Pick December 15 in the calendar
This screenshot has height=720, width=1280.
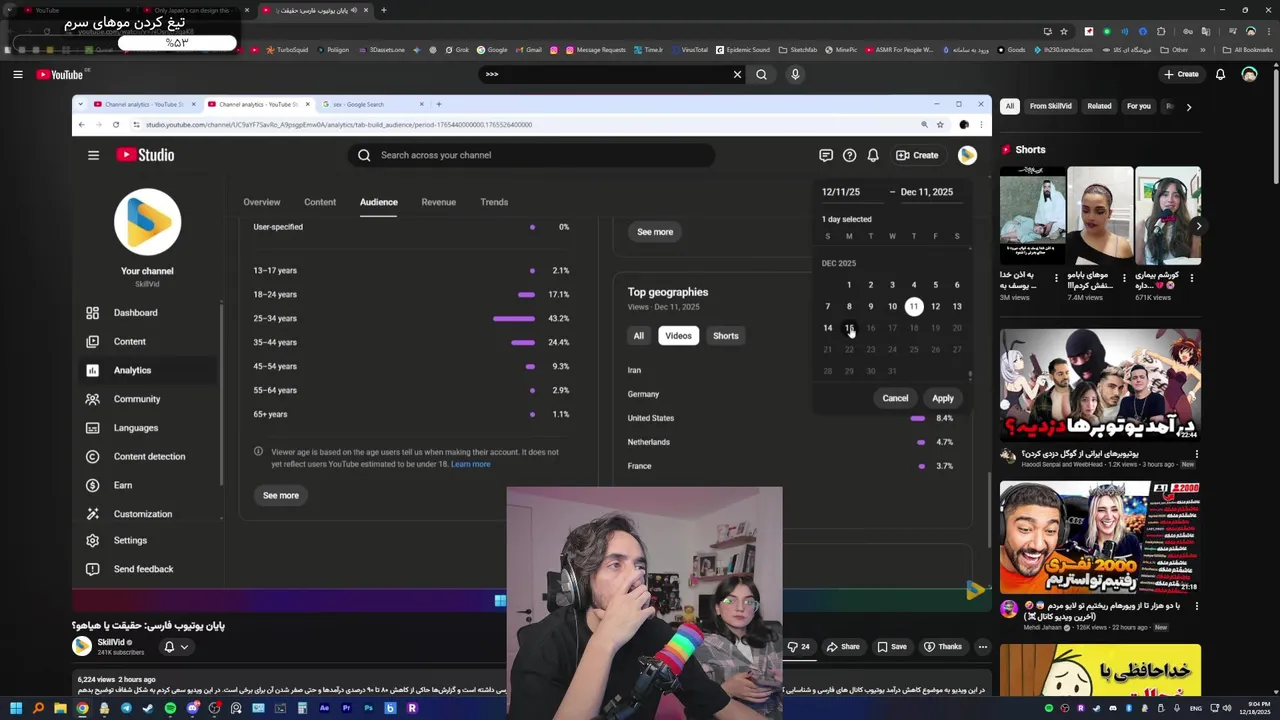click(x=849, y=328)
